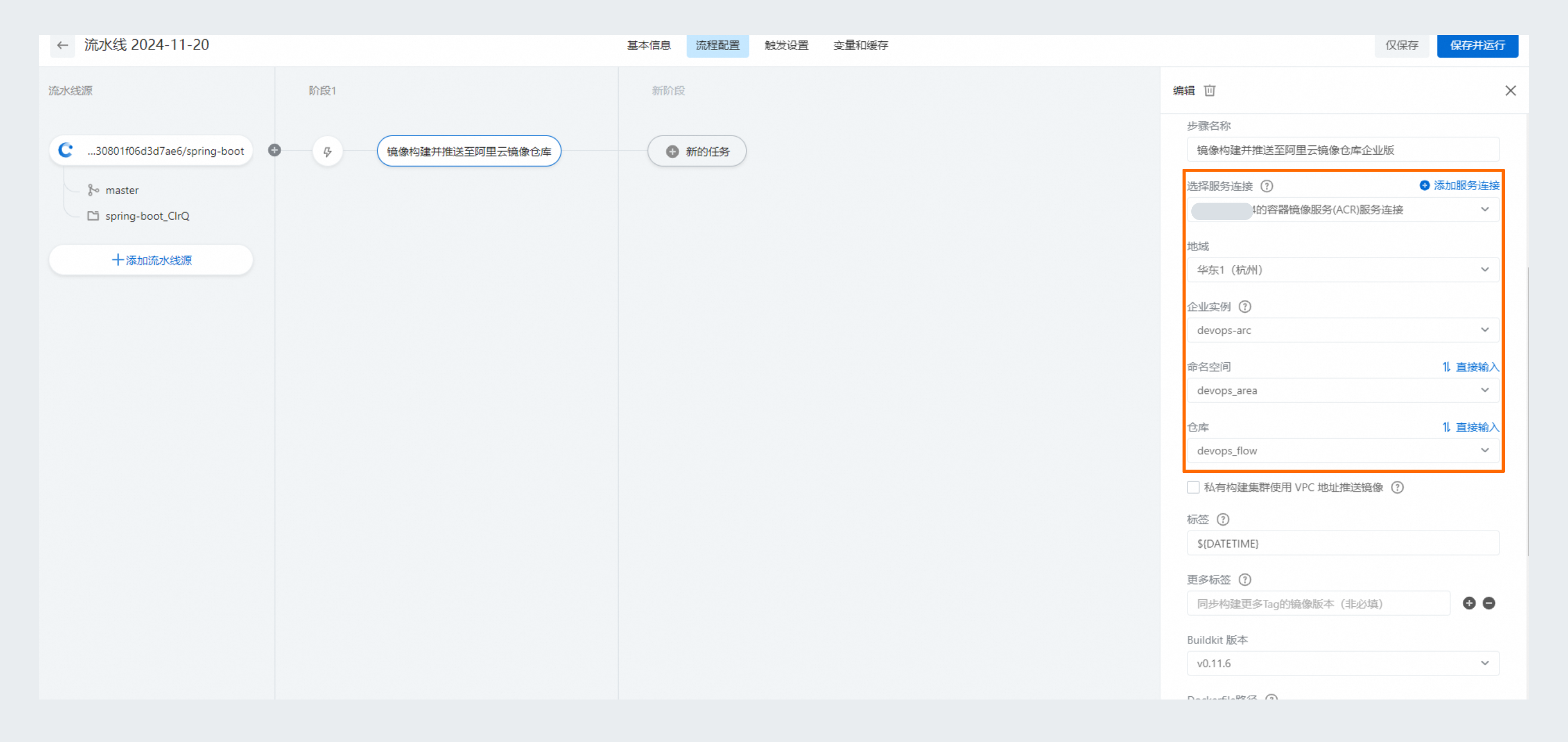Screen dimensions: 1568x742
Task: Switch to 流程配置 tab
Action: [x=717, y=45]
